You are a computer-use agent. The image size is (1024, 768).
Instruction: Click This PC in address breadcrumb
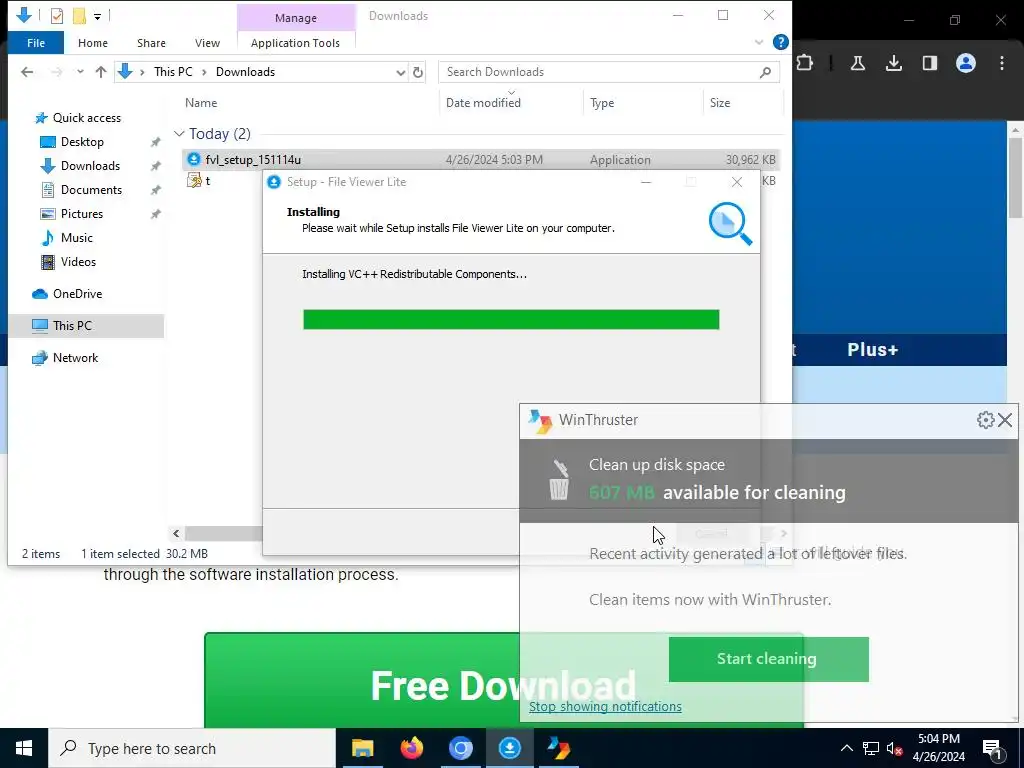pyautogui.click(x=173, y=72)
